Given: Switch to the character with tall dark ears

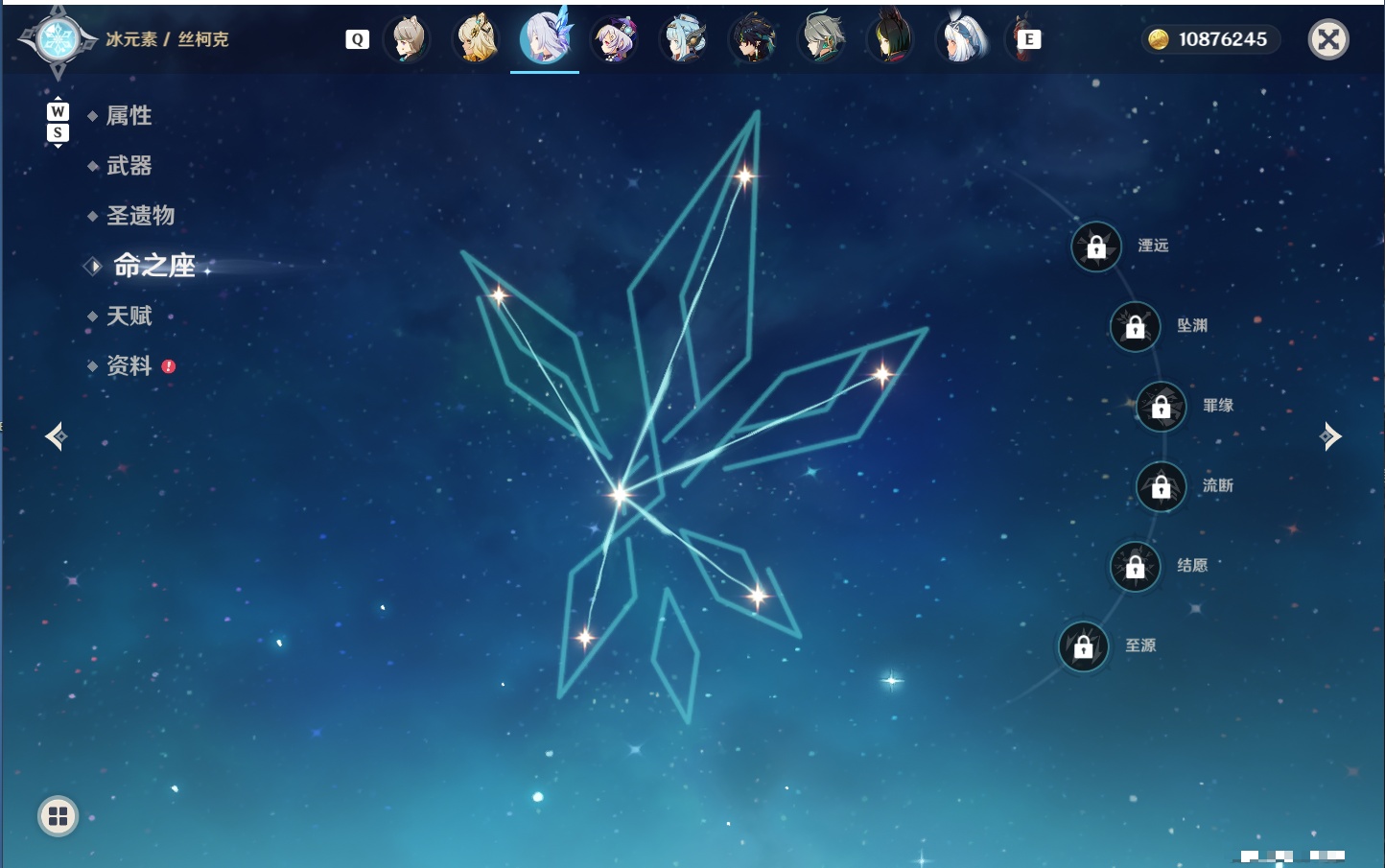Looking at the screenshot, I should (x=891, y=39).
